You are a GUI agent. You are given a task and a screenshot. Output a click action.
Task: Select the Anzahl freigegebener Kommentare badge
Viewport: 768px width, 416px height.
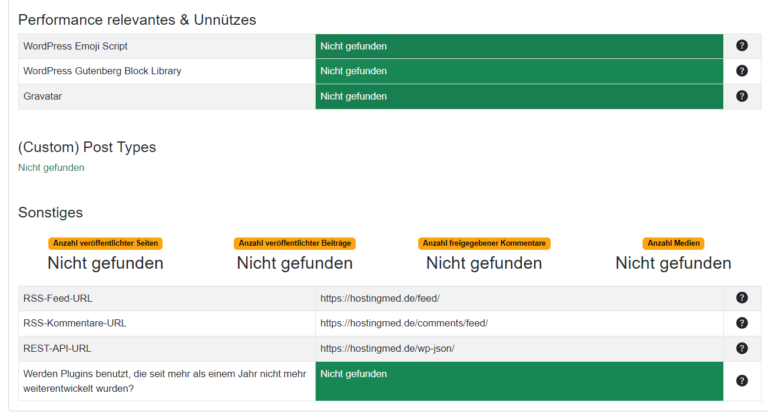484,243
